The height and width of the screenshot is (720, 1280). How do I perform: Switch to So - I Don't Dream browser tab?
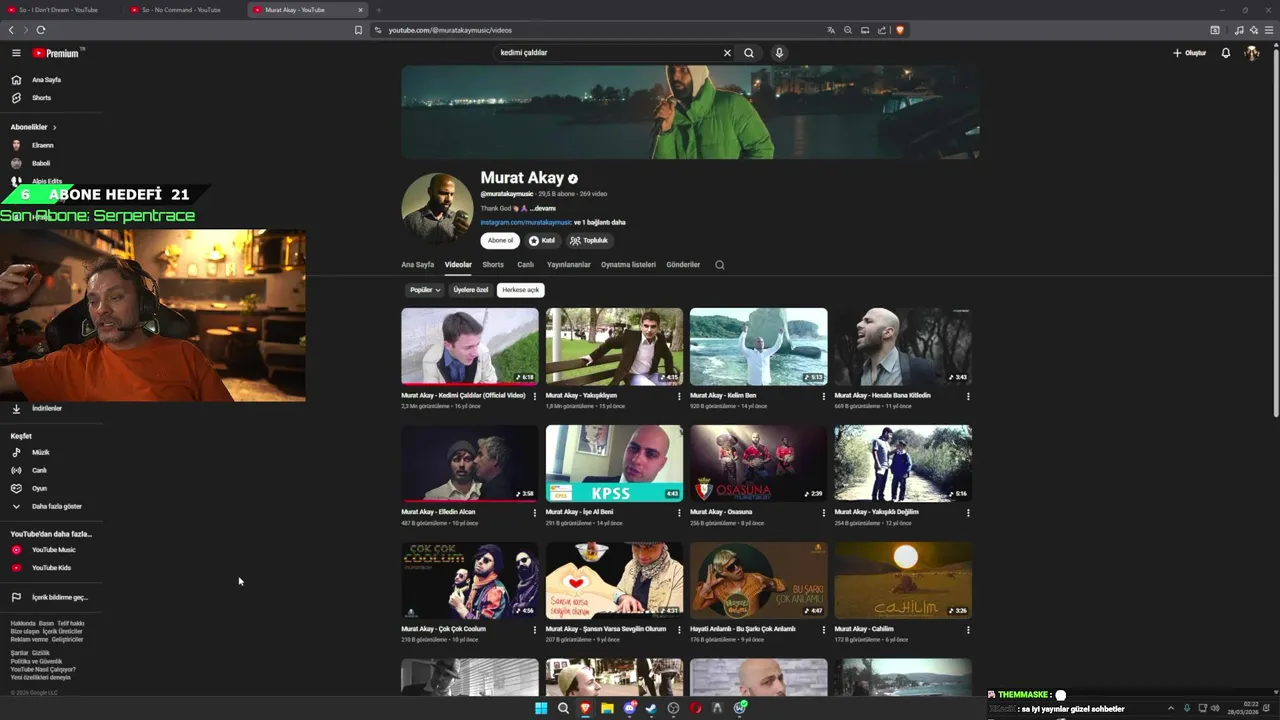(58, 10)
